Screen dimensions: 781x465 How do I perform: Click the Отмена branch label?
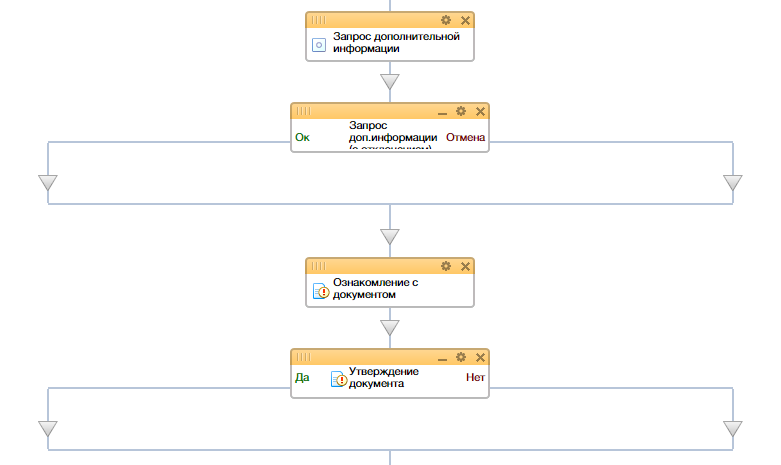point(465,137)
